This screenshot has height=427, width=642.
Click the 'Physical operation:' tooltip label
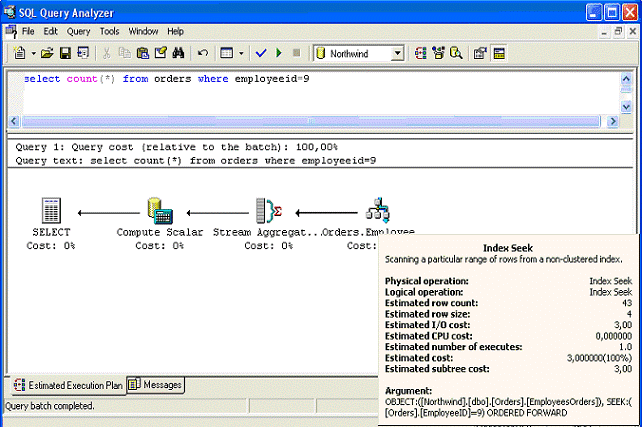point(427,281)
